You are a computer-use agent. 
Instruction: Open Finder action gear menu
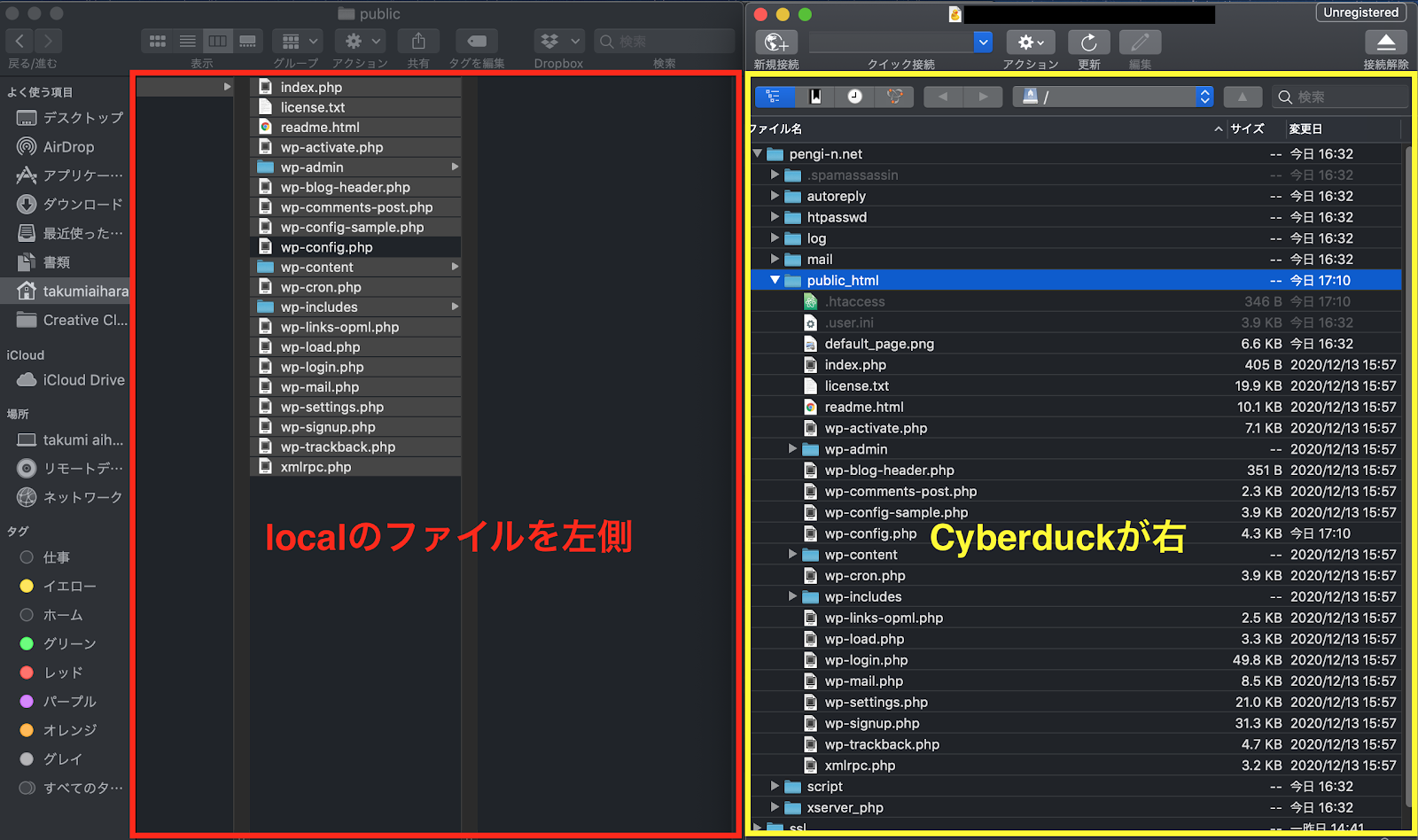click(x=360, y=41)
